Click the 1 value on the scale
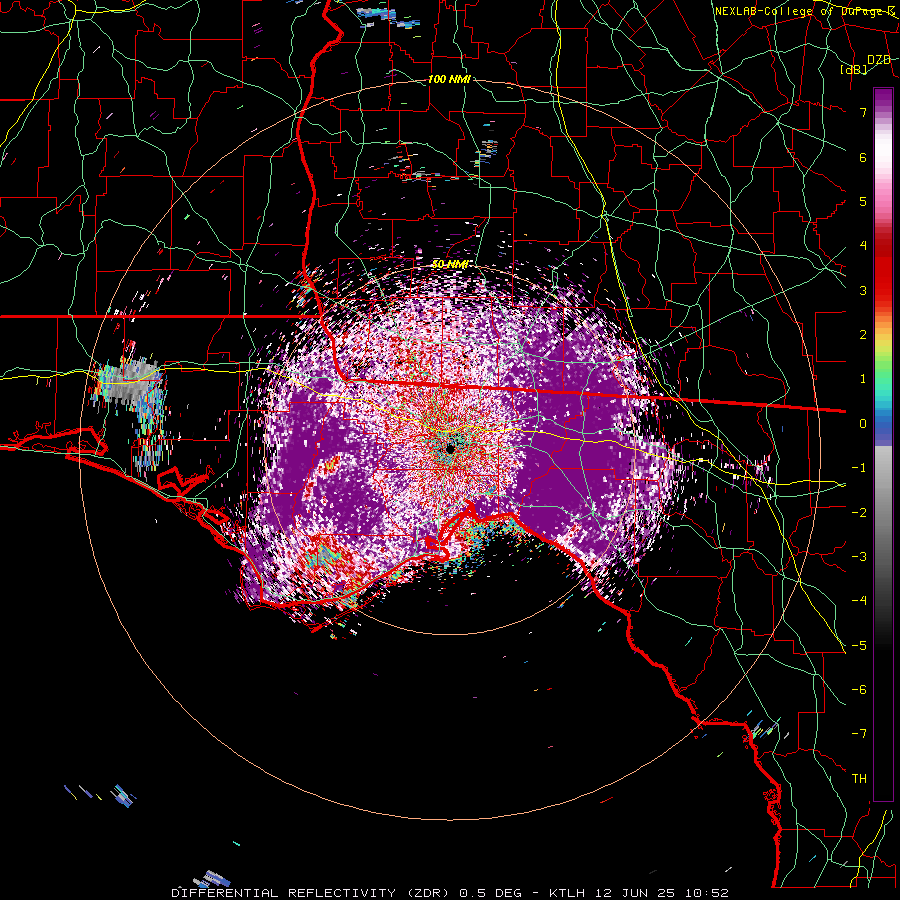 pyautogui.click(x=863, y=379)
